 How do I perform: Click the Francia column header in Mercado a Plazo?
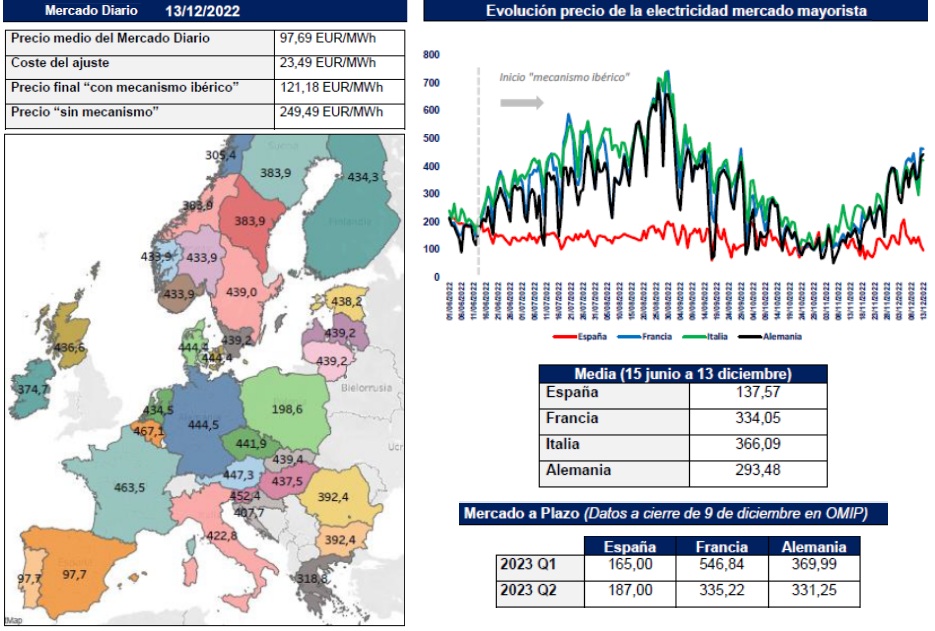[723, 547]
